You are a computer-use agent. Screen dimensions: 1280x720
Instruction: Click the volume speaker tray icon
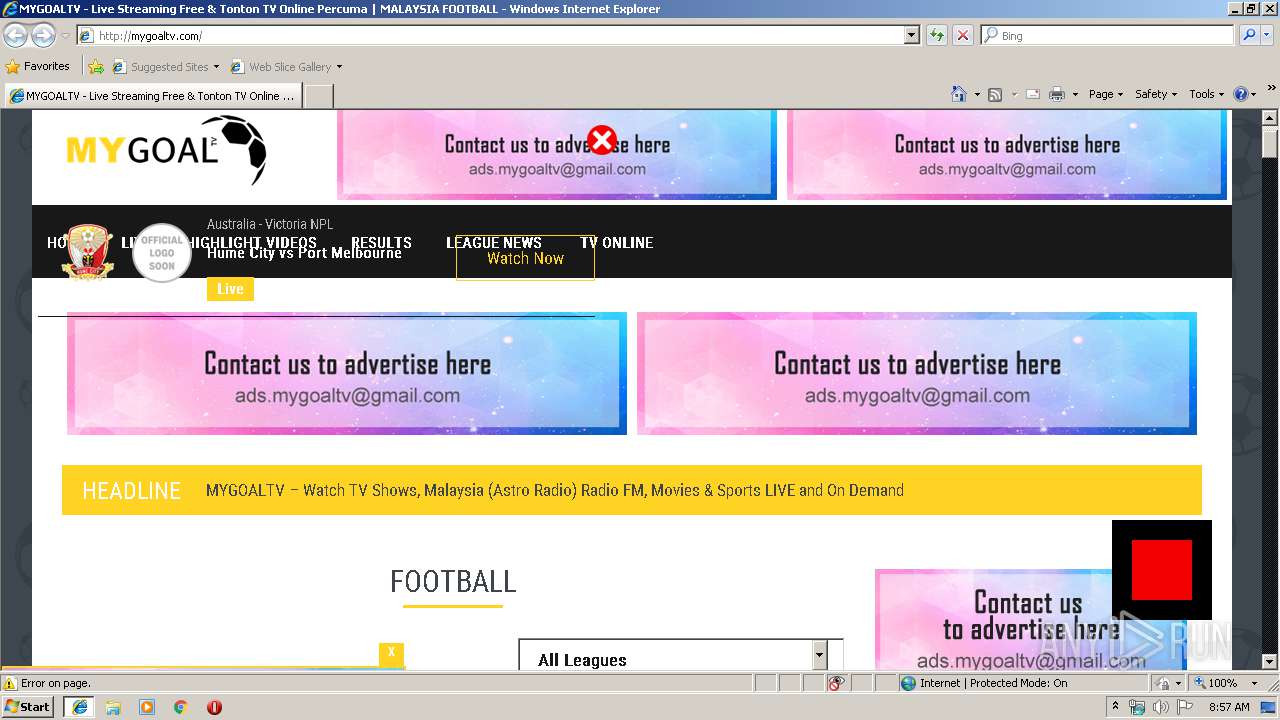[1160, 707]
